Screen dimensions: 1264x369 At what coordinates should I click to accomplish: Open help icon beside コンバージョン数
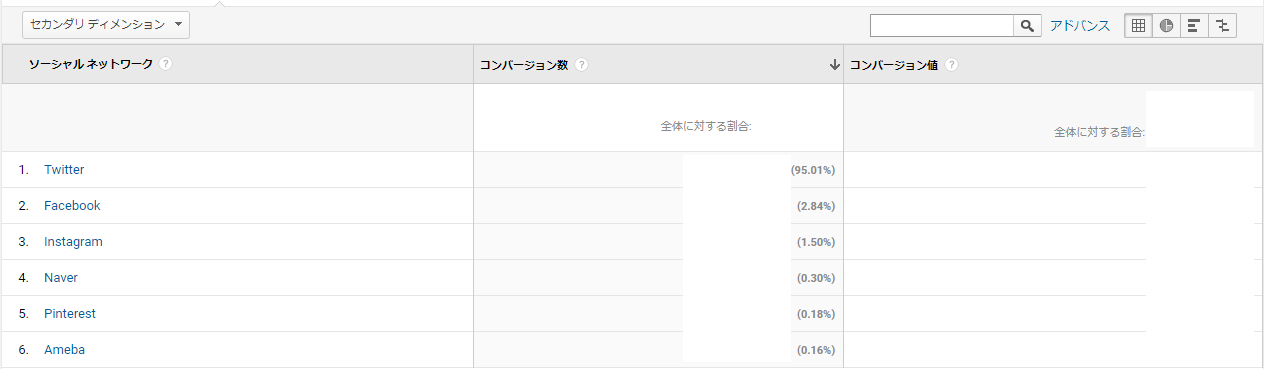tap(581, 65)
